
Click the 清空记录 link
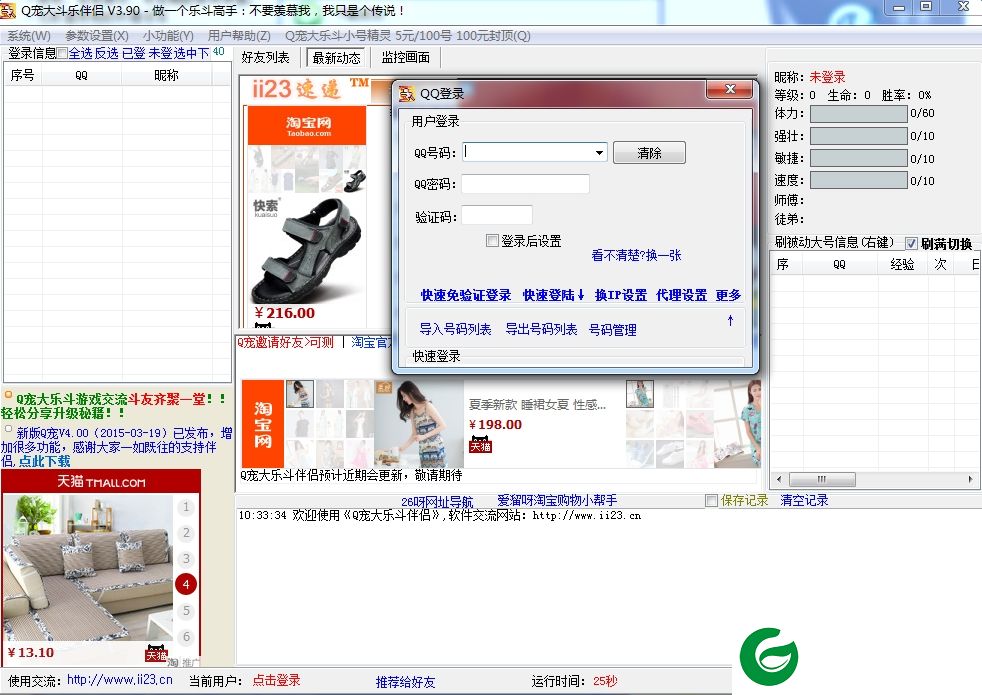[x=804, y=500]
